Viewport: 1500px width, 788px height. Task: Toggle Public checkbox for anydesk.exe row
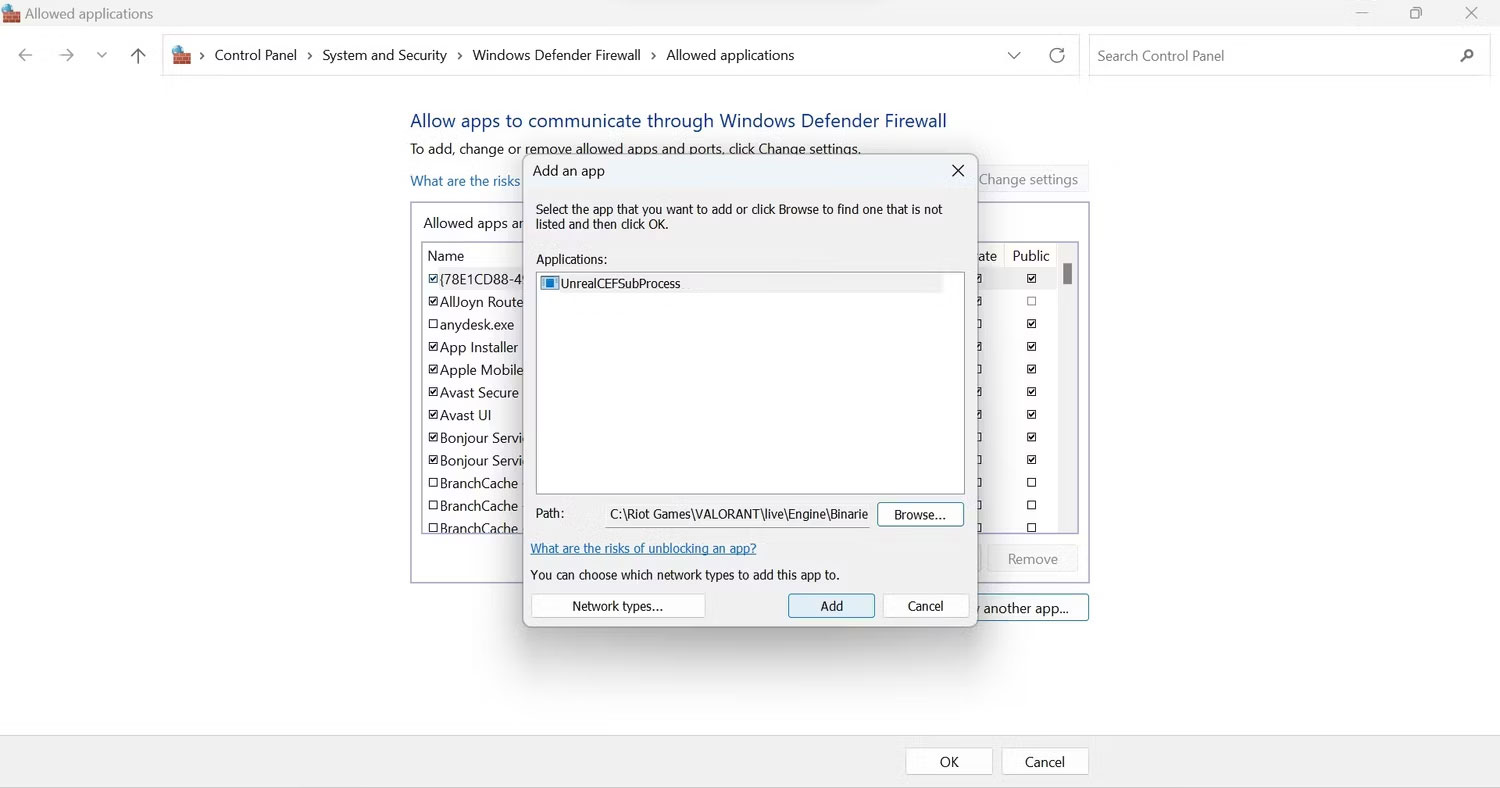[x=1032, y=324]
